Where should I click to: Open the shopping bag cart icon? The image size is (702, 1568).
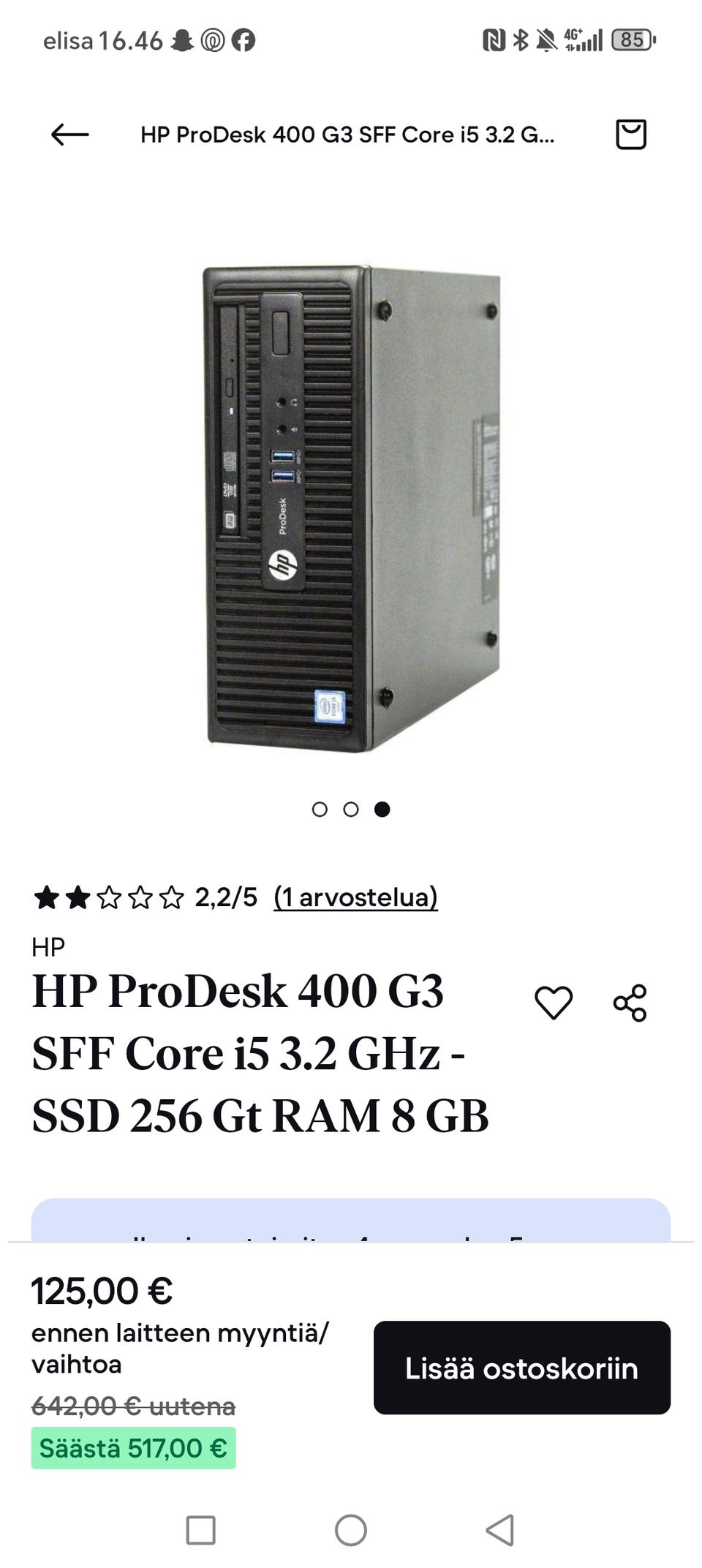point(630,135)
